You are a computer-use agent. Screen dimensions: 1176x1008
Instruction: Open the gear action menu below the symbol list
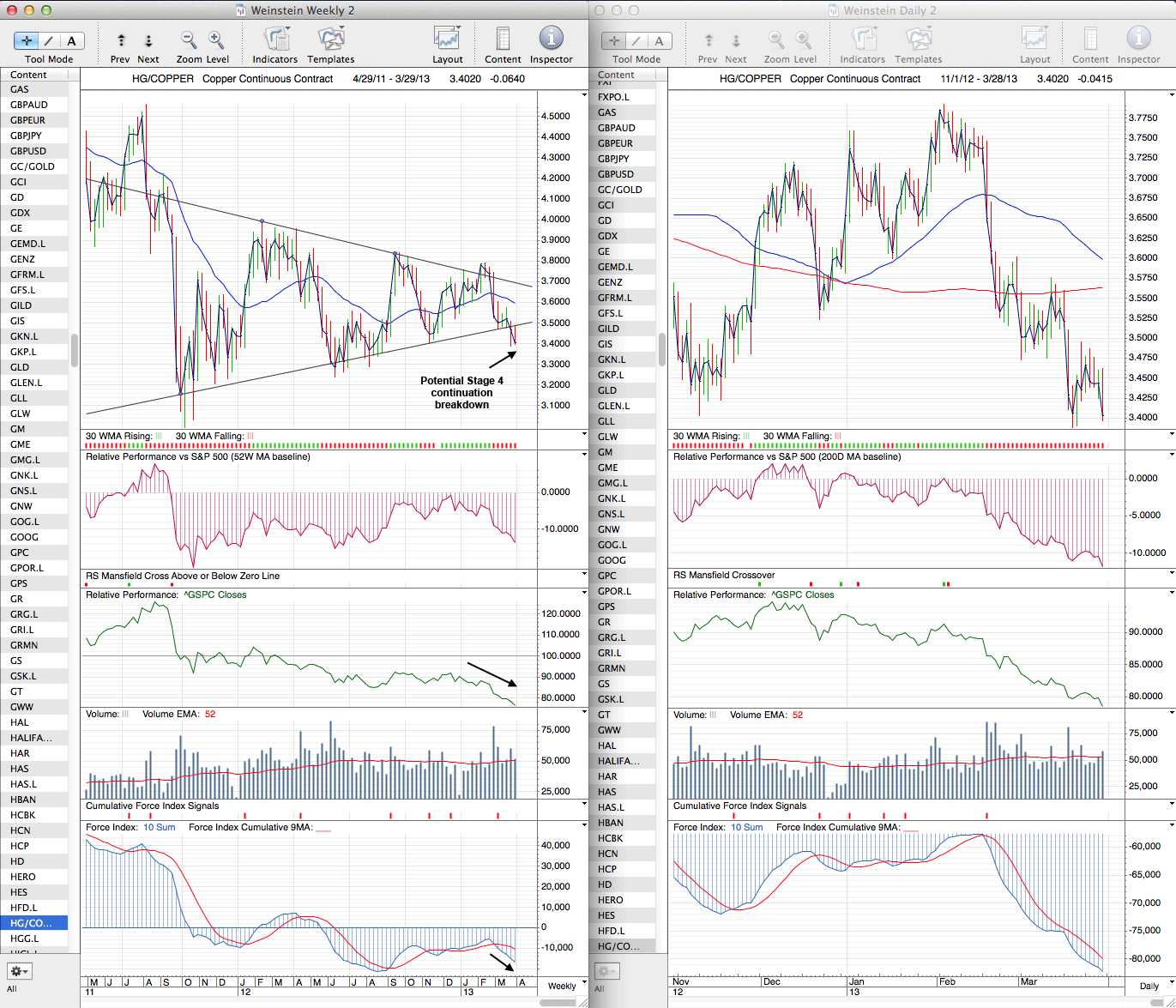point(19,971)
